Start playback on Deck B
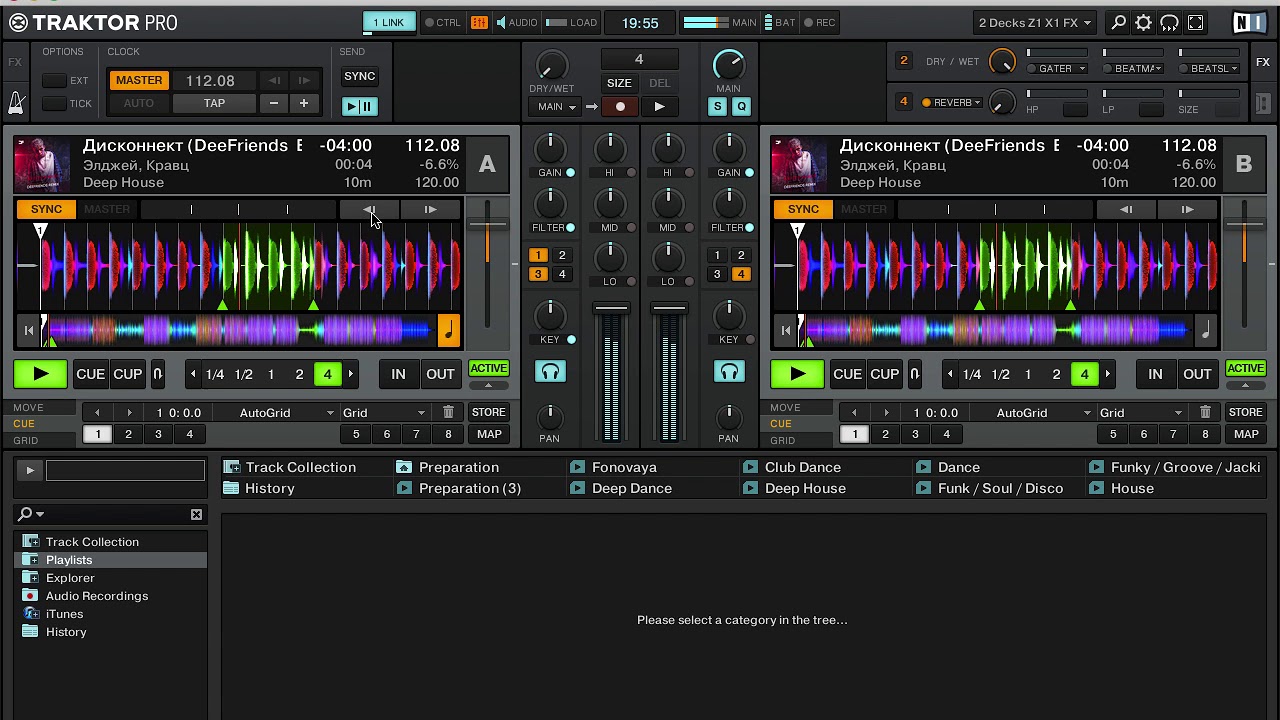The image size is (1280, 720). point(797,374)
